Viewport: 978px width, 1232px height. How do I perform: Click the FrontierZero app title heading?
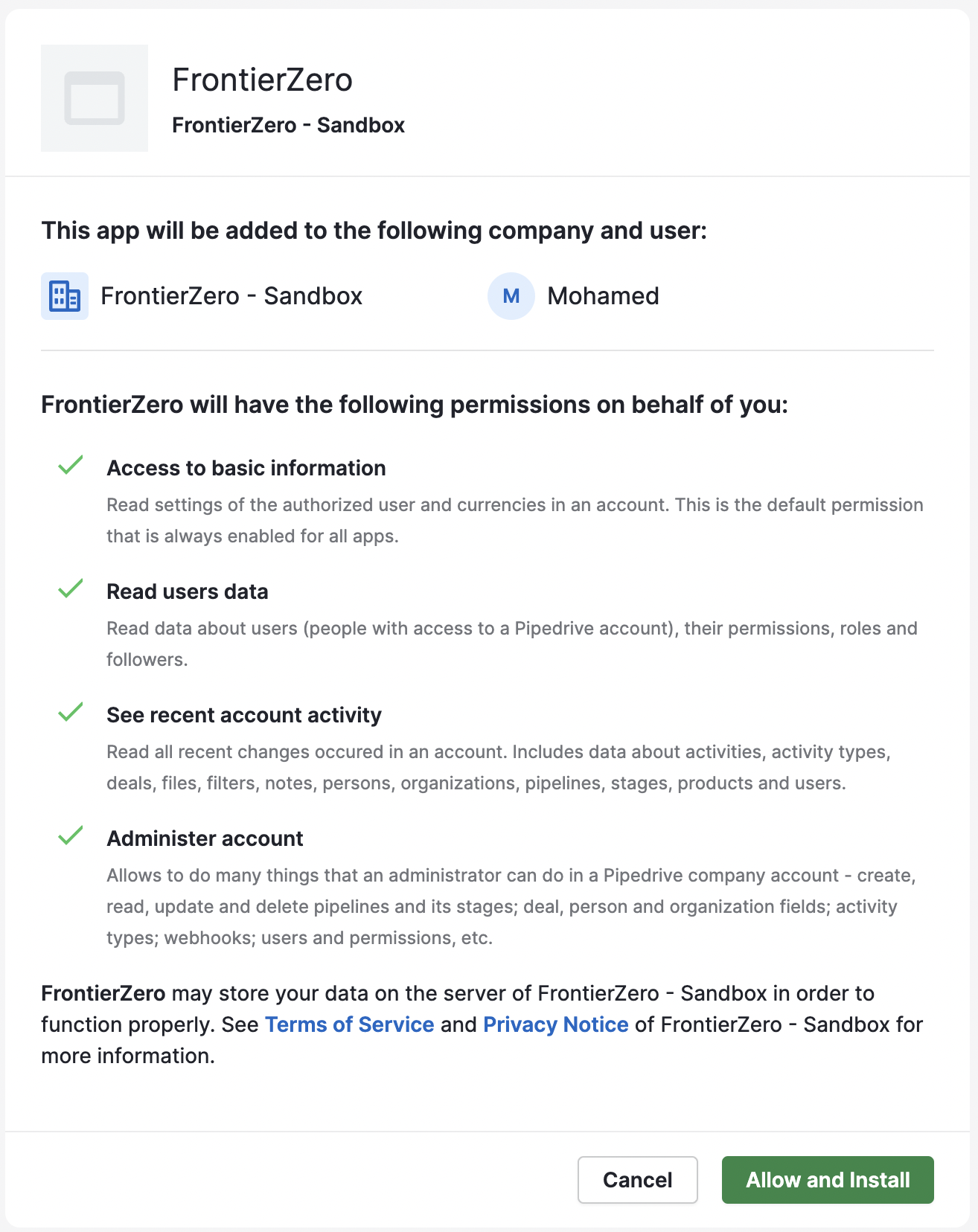click(262, 80)
